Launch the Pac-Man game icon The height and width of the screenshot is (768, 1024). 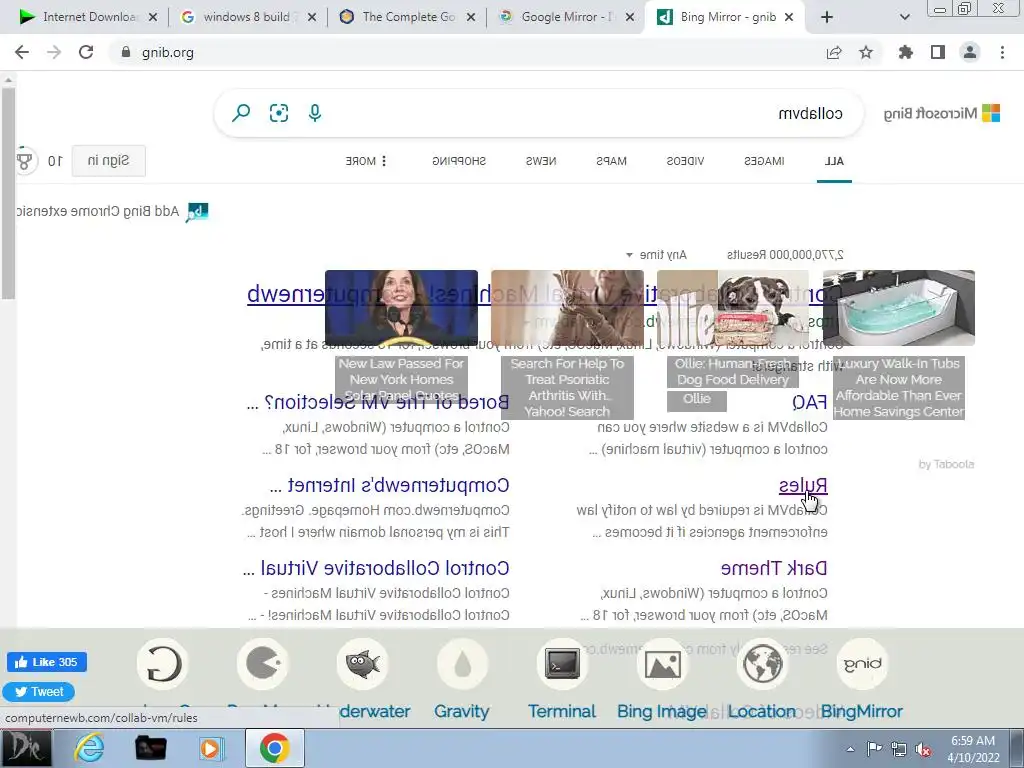pos(263,664)
